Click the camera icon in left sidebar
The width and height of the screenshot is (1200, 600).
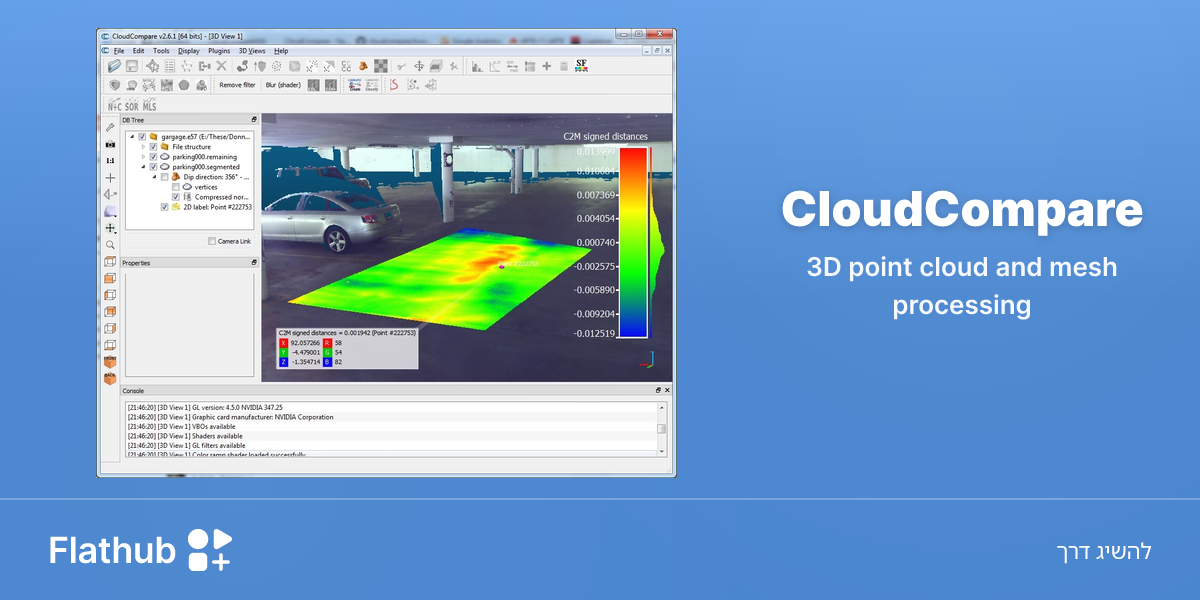pyautogui.click(x=110, y=144)
